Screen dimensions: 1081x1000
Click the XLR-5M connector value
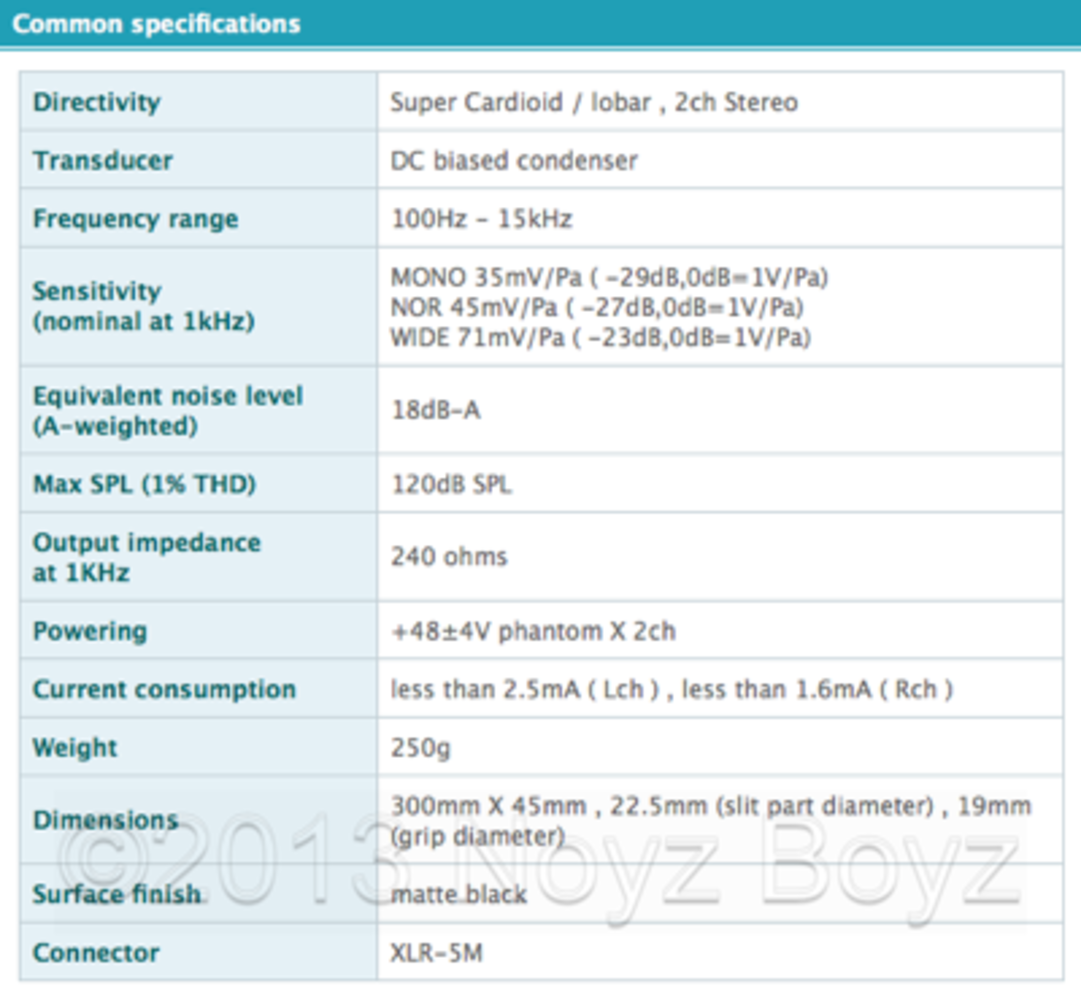pos(436,952)
